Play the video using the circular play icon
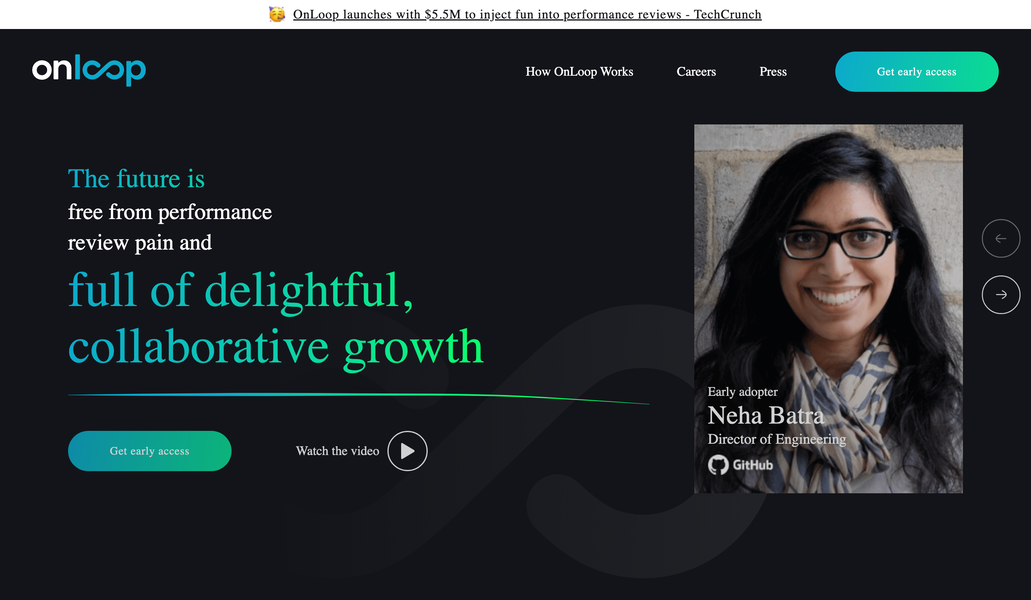The width and height of the screenshot is (1031, 600). click(407, 451)
